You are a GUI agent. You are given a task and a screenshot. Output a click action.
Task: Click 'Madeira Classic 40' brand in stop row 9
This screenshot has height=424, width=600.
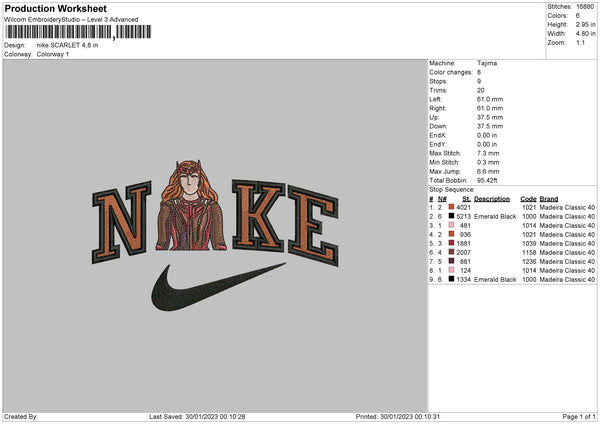pyautogui.click(x=567, y=280)
